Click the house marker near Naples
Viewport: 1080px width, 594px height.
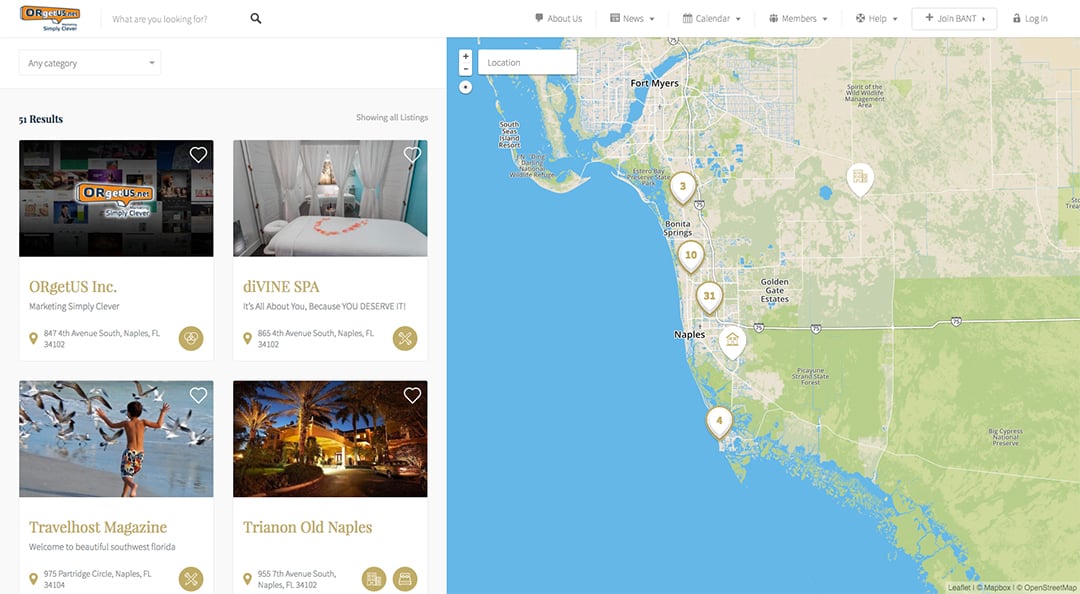(732, 342)
